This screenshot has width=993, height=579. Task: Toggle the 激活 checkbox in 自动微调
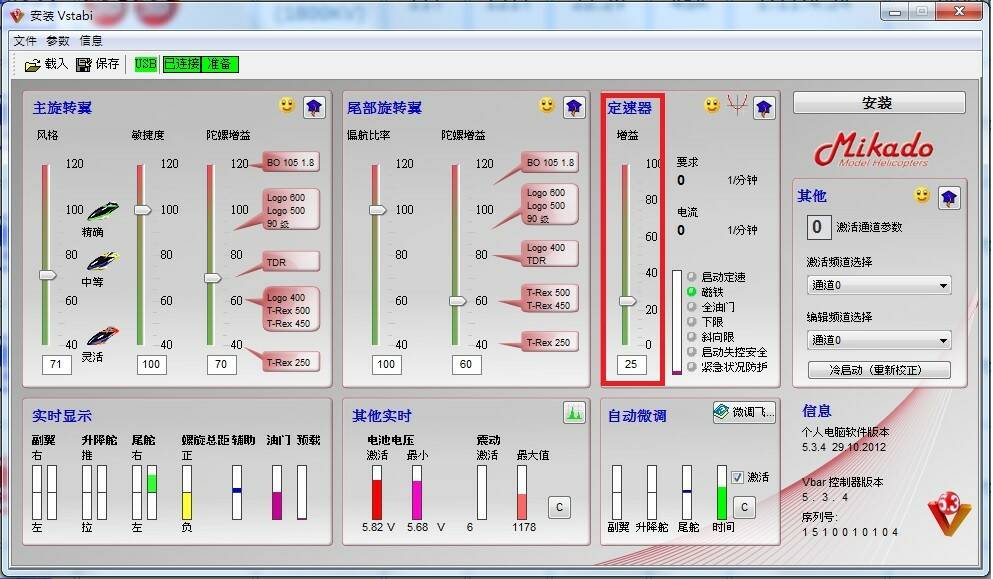click(737, 477)
